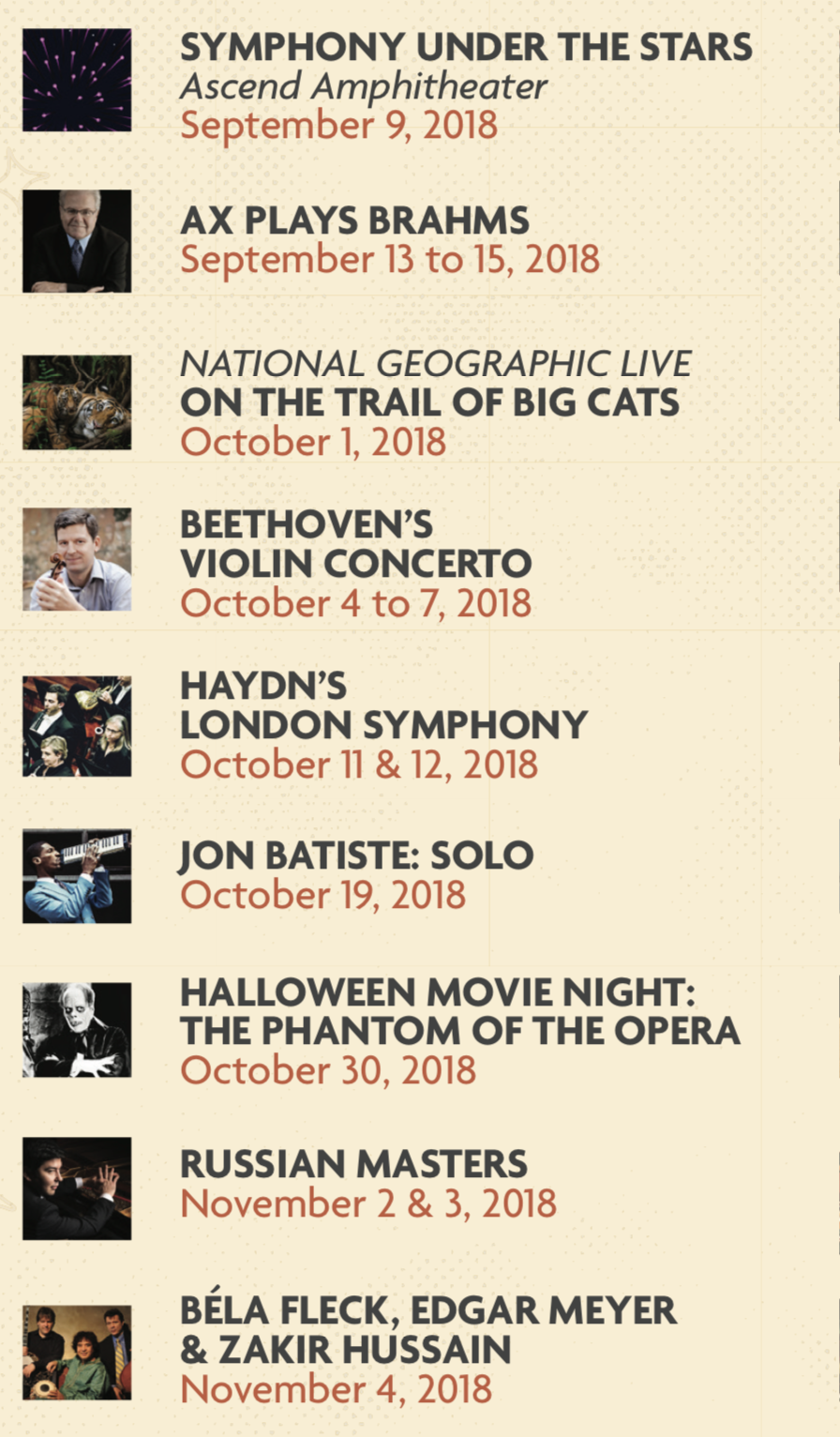
Task: Open Béla Fleck, Edgar Meyer & Zakir Hussain
Action: coord(427,1330)
